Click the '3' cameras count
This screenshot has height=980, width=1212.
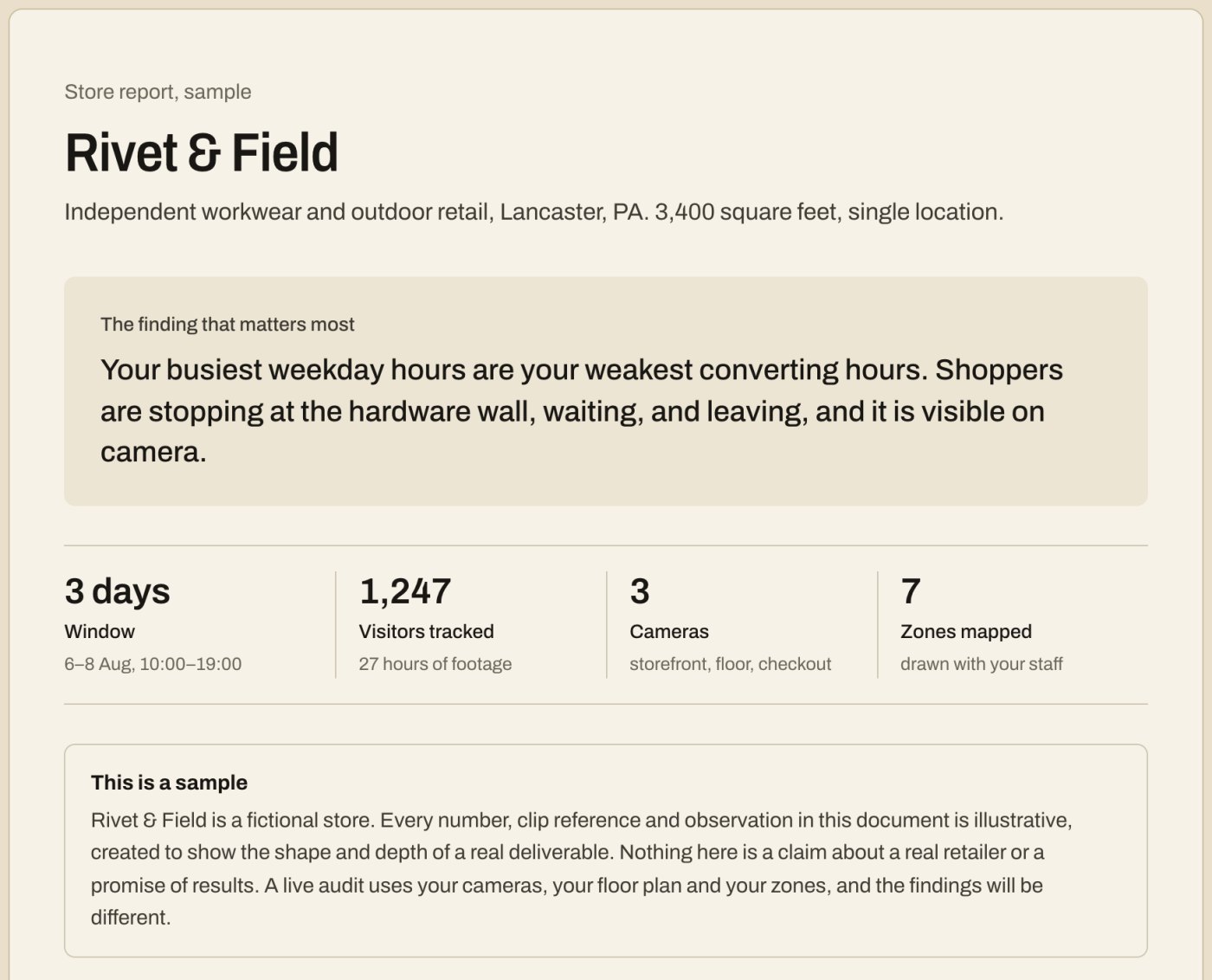[x=640, y=591]
